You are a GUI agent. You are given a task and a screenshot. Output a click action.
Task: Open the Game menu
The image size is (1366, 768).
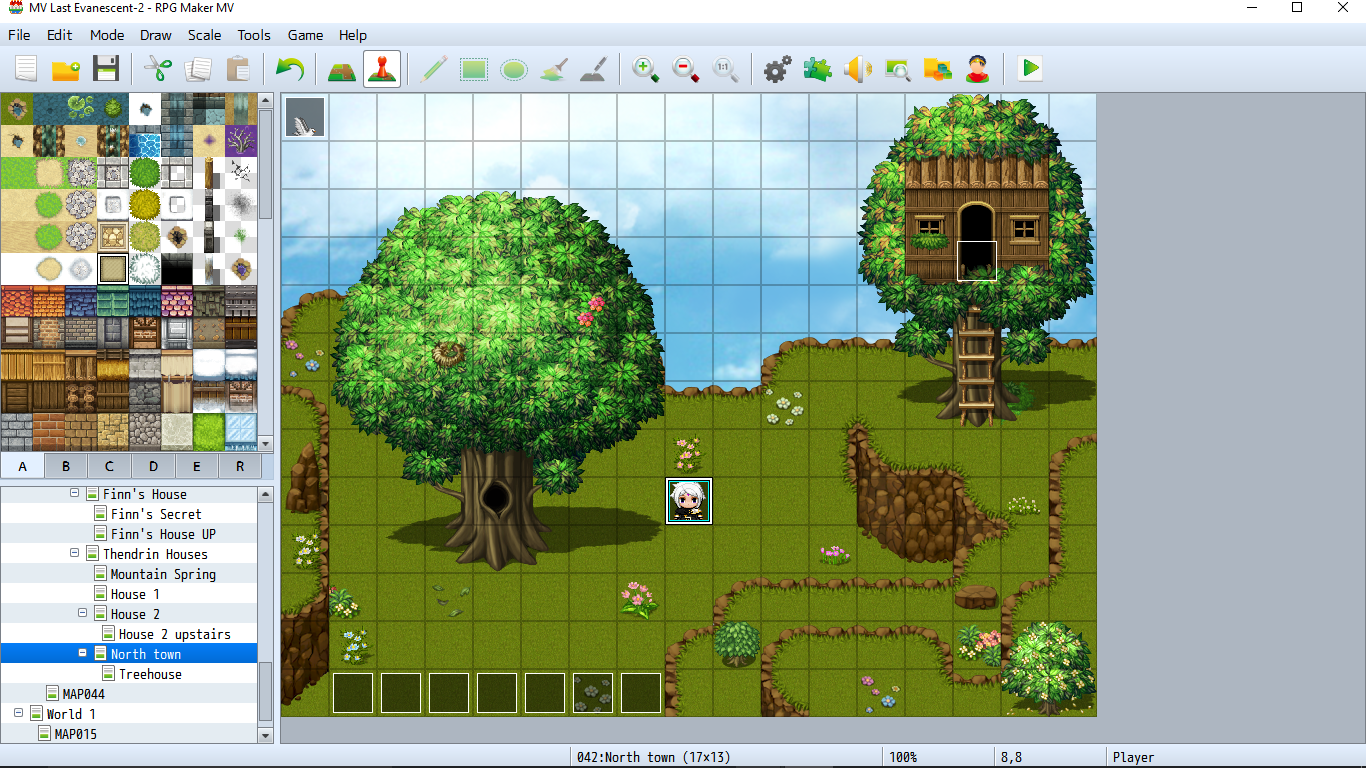[x=305, y=35]
